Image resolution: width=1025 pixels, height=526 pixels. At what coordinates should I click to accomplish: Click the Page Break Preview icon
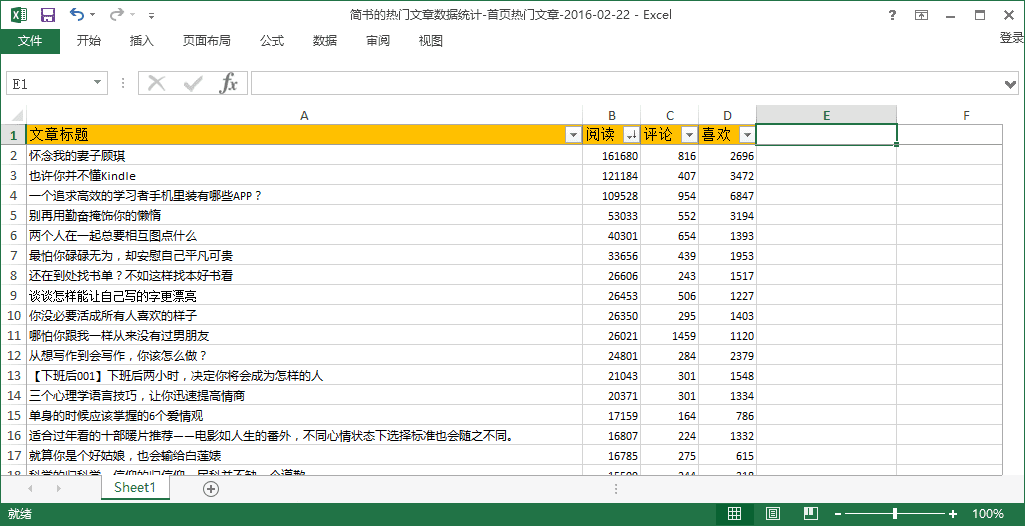[811, 514]
